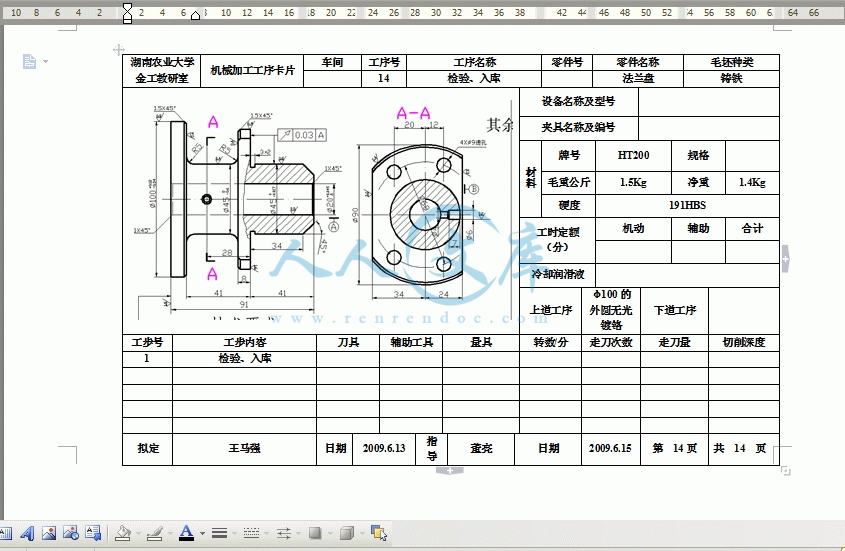Click the 'HT200' material grade cell

click(633, 156)
